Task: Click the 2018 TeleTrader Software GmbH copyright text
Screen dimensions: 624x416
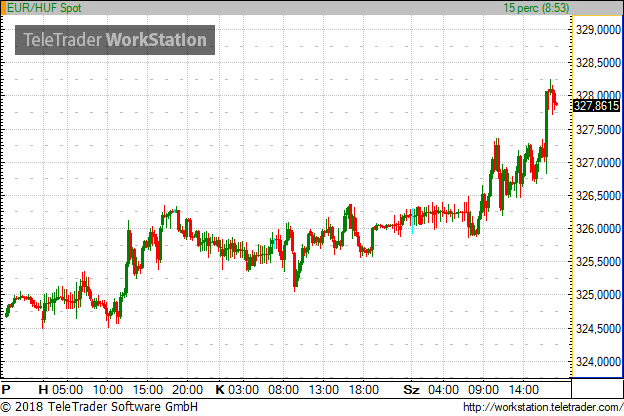Action: pos(99,407)
